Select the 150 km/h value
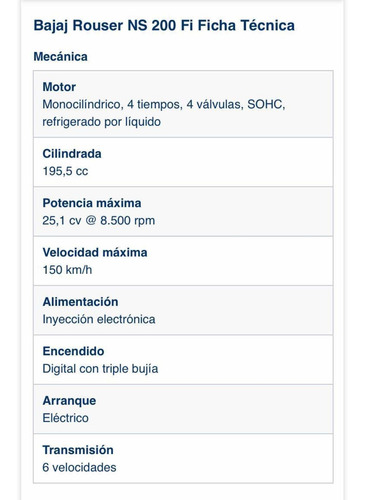Viewport: 365px width, 500px height. 67,270
